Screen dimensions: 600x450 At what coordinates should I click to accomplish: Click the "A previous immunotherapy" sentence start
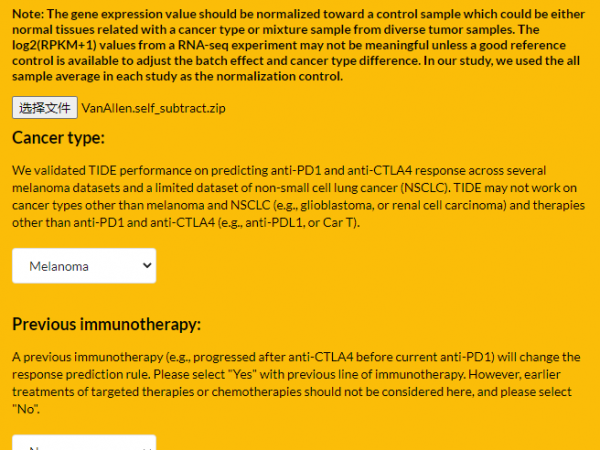tap(88, 357)
